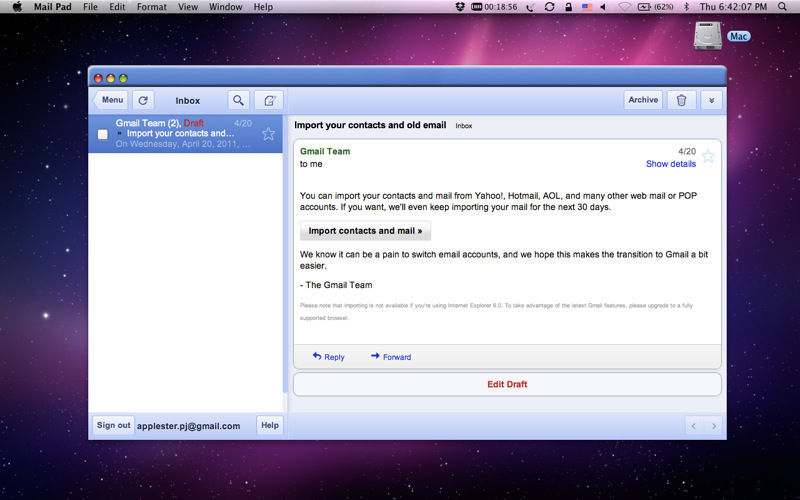The image size is (800, 500).
Task: Click the Dropbox menu bar icon
Action: tap(460, 7)
